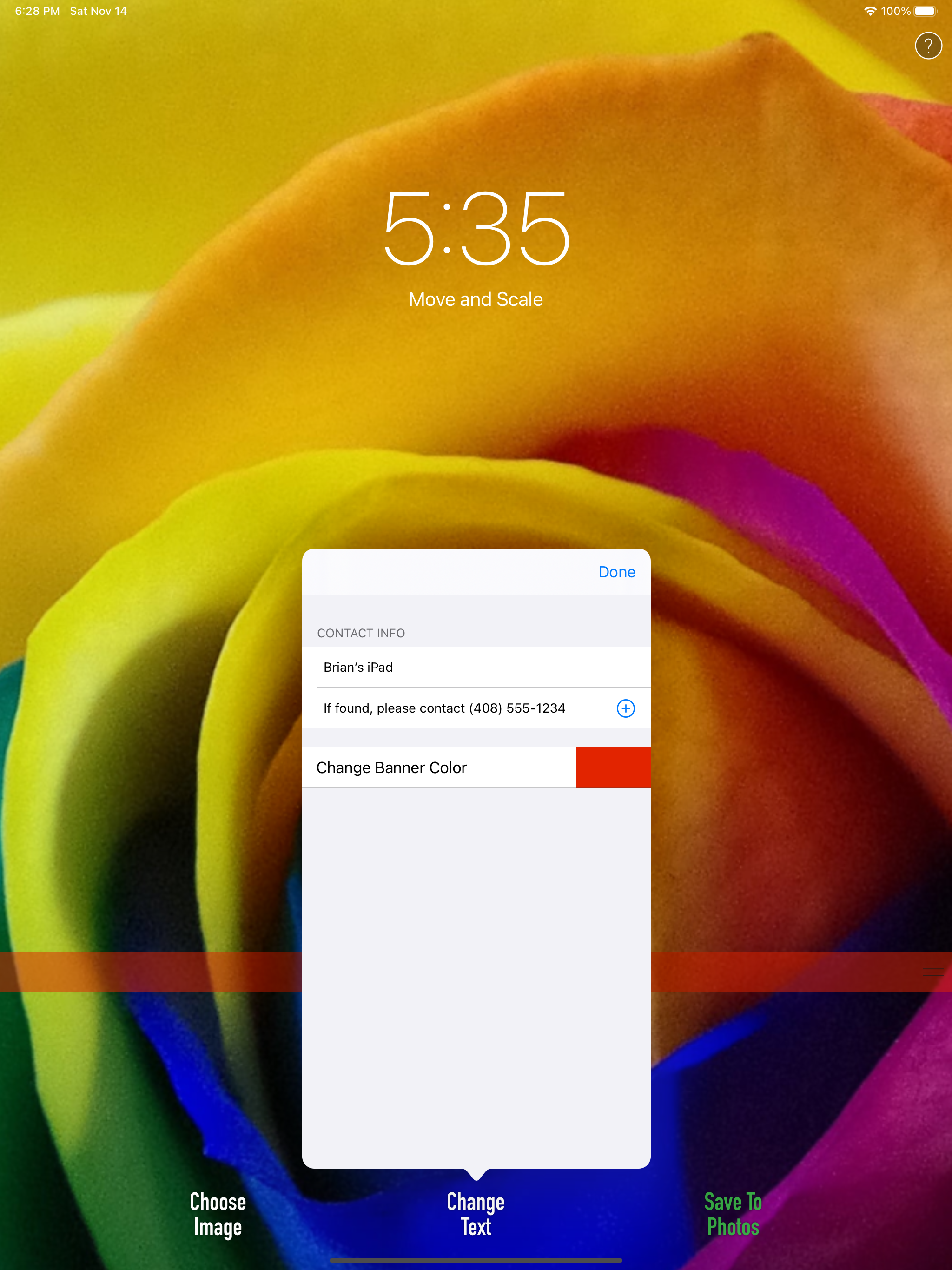Tap the 100% battery percentage text

pos(895,11)
